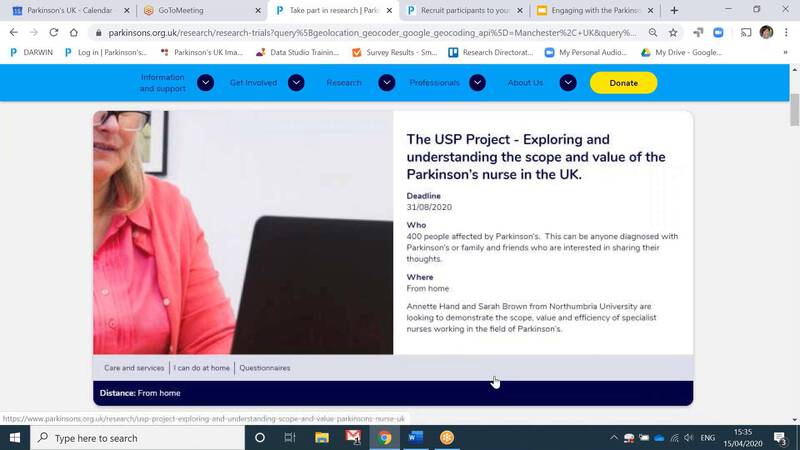Switch to Chrome on the taskbar

click(x=385, y=438)
